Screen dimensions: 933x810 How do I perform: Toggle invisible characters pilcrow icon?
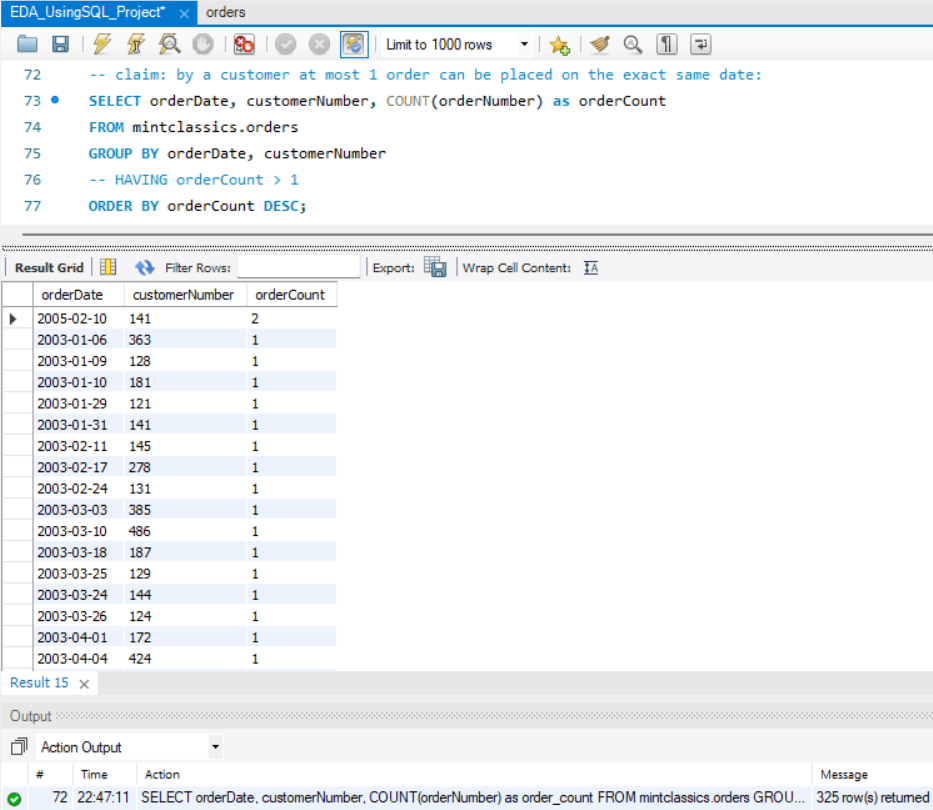pyautogui.click(x=666, y=45)
